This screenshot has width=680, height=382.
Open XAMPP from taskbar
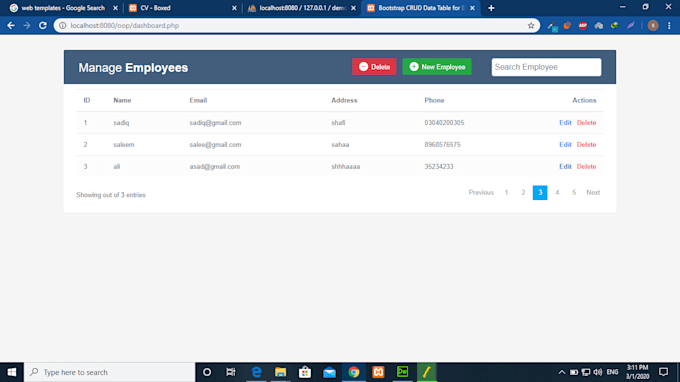click(x=378, y=372)
